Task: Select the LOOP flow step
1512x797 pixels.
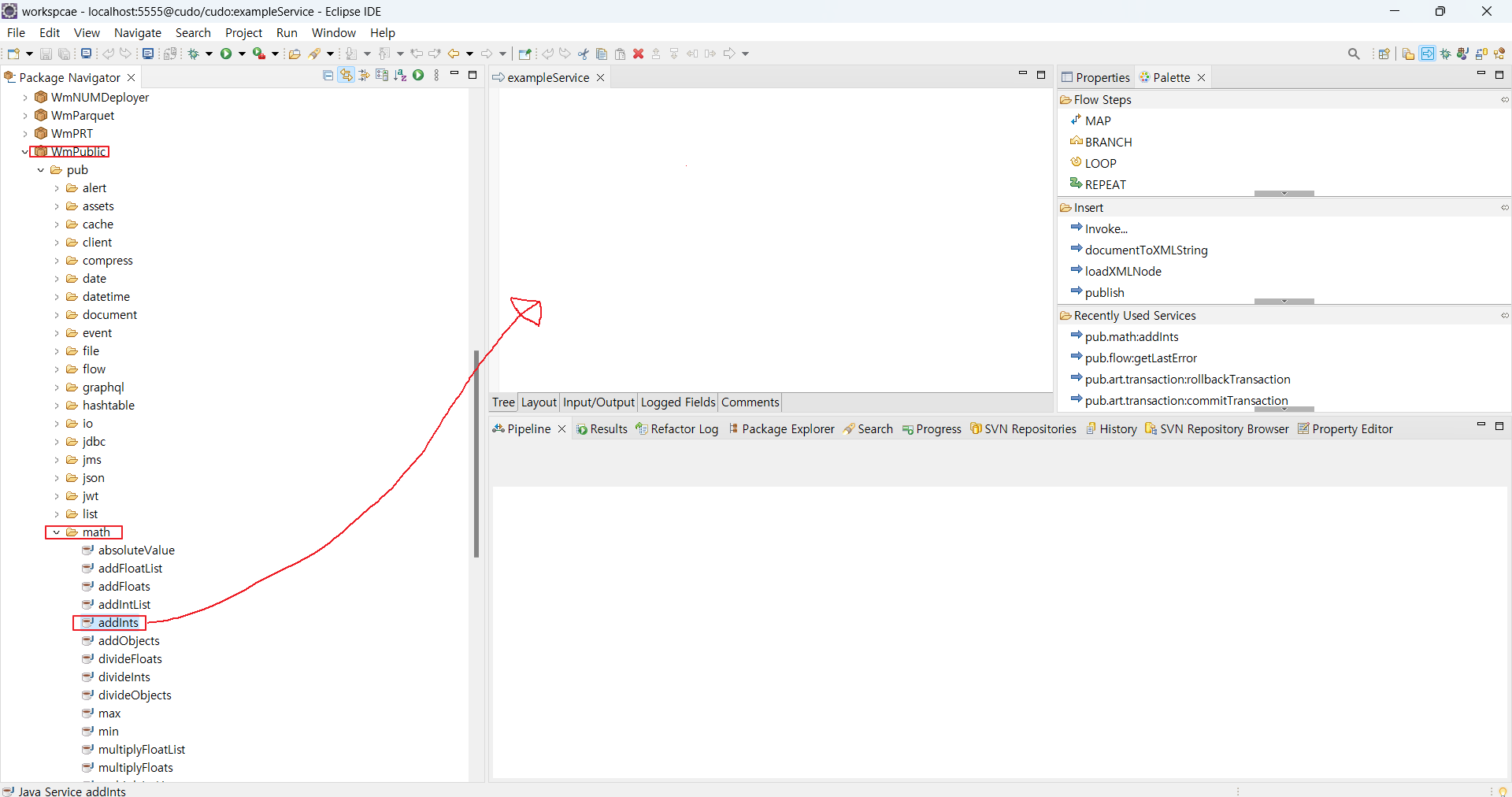Action: pos(1093,164)
